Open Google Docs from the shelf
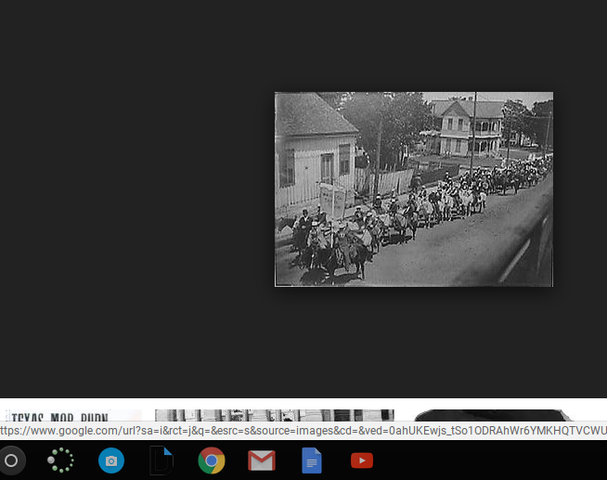Screen dimensions: 607x480 tap(312, 460)
